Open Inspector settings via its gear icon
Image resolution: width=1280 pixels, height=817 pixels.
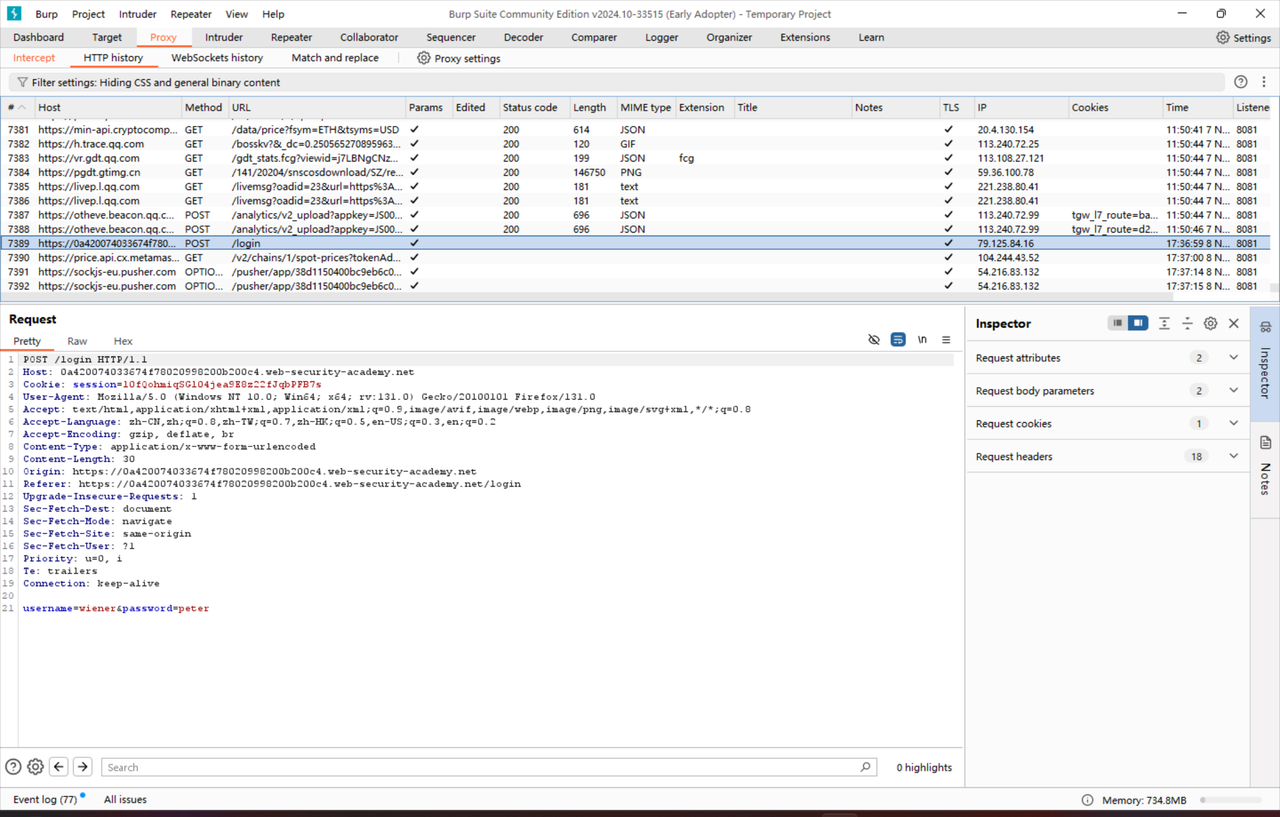[1210, 323]
